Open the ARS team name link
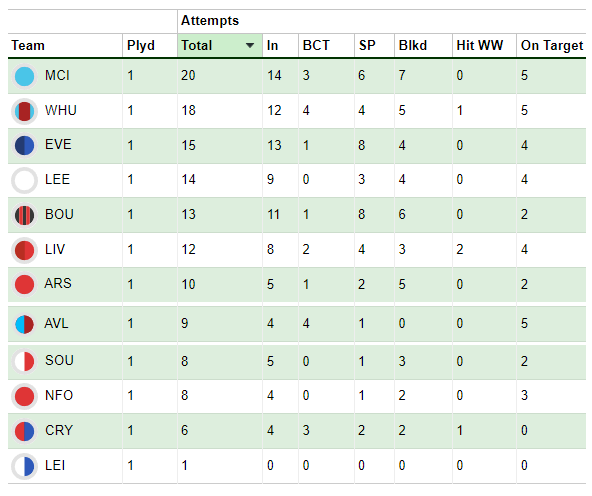 pyautogui.click(x=58, y=283)
